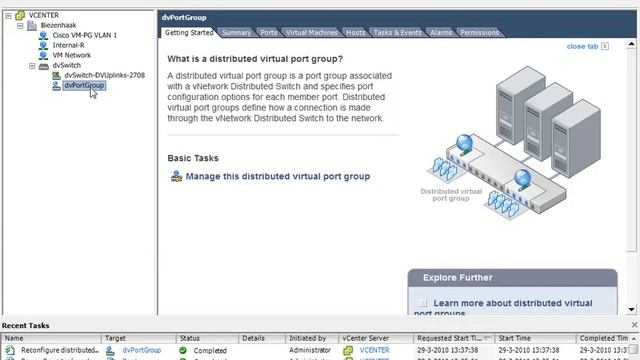Click the Initiated by column header
This screenshot has width=640, height=360.
[312, 338]
